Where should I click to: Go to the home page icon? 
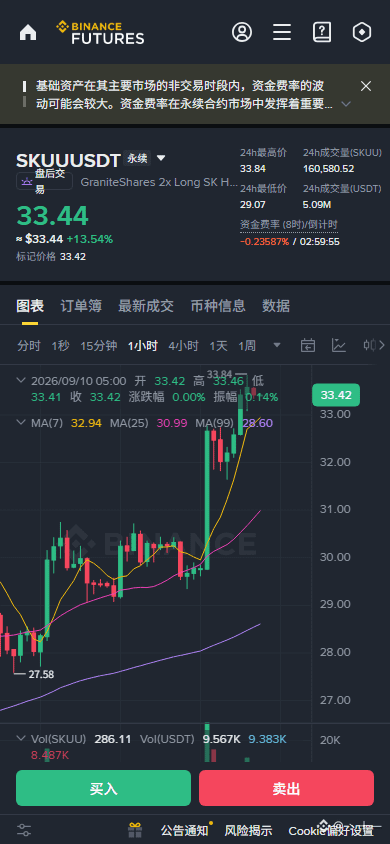[28, 32]
